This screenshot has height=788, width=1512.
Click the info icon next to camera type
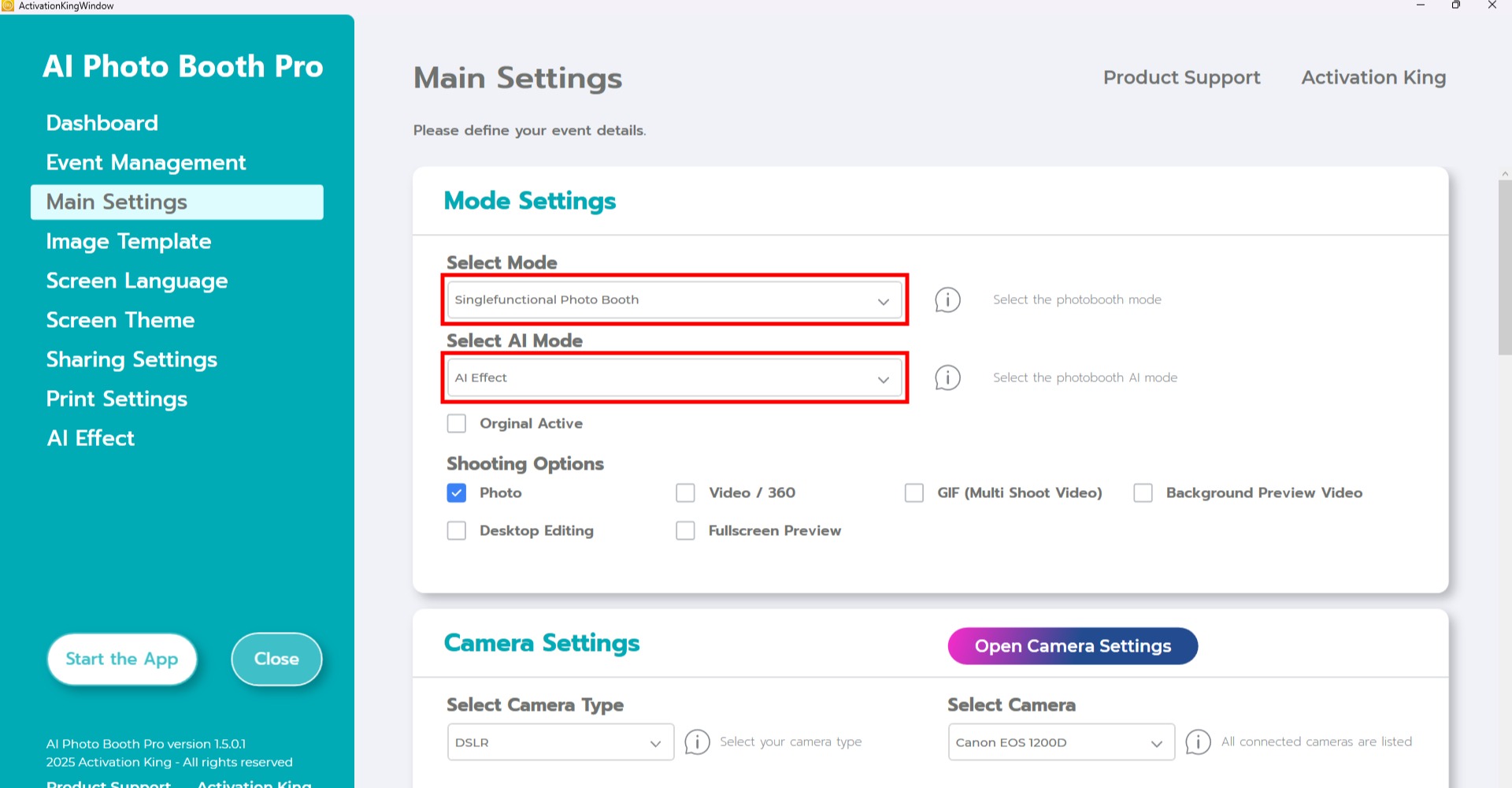[697, 742]
